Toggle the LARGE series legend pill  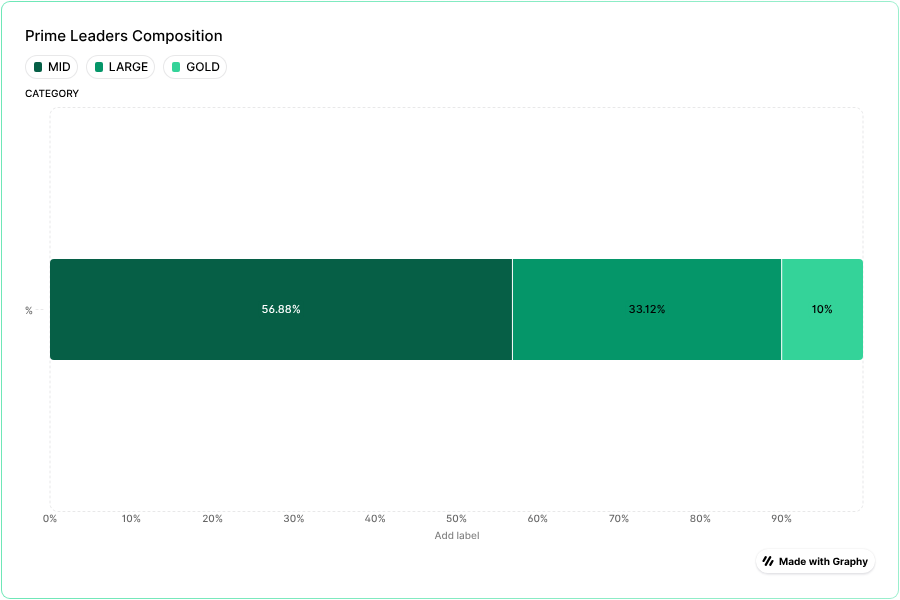120,67
